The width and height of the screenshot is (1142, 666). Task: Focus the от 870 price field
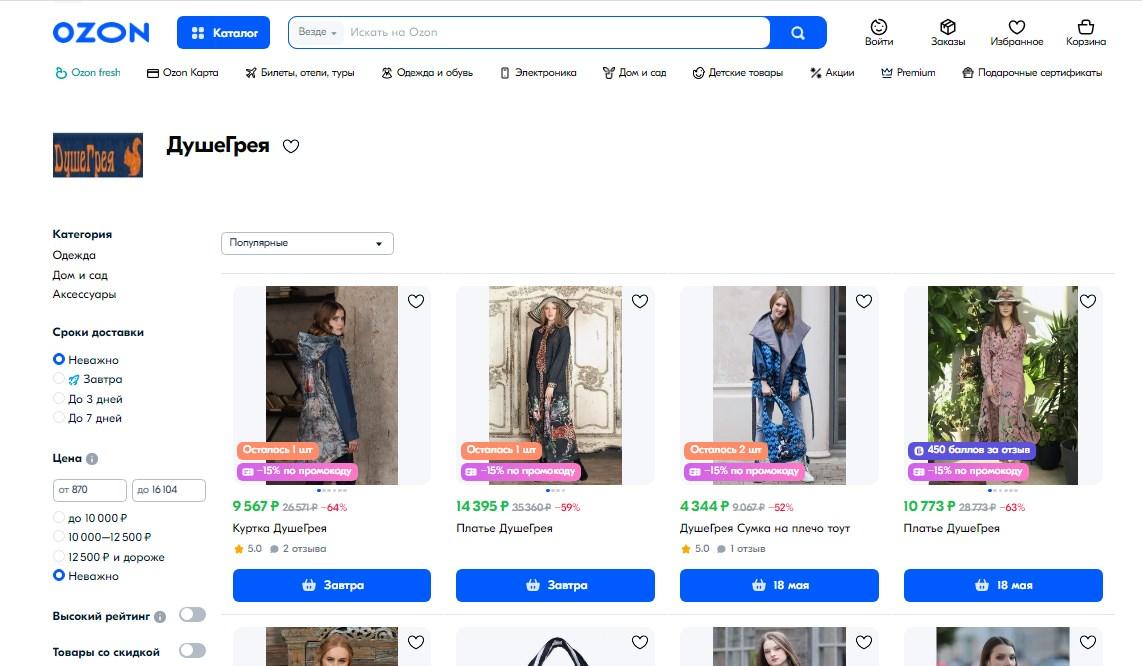90,490
